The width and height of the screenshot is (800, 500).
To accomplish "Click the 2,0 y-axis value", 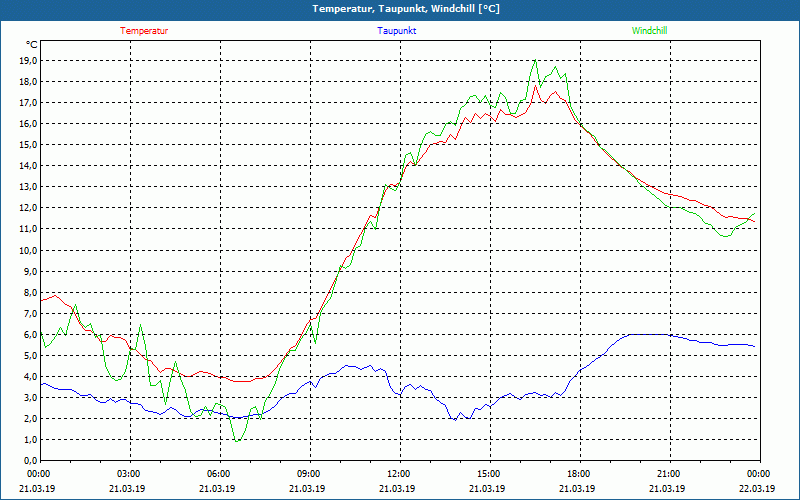I will pos(30,419).
